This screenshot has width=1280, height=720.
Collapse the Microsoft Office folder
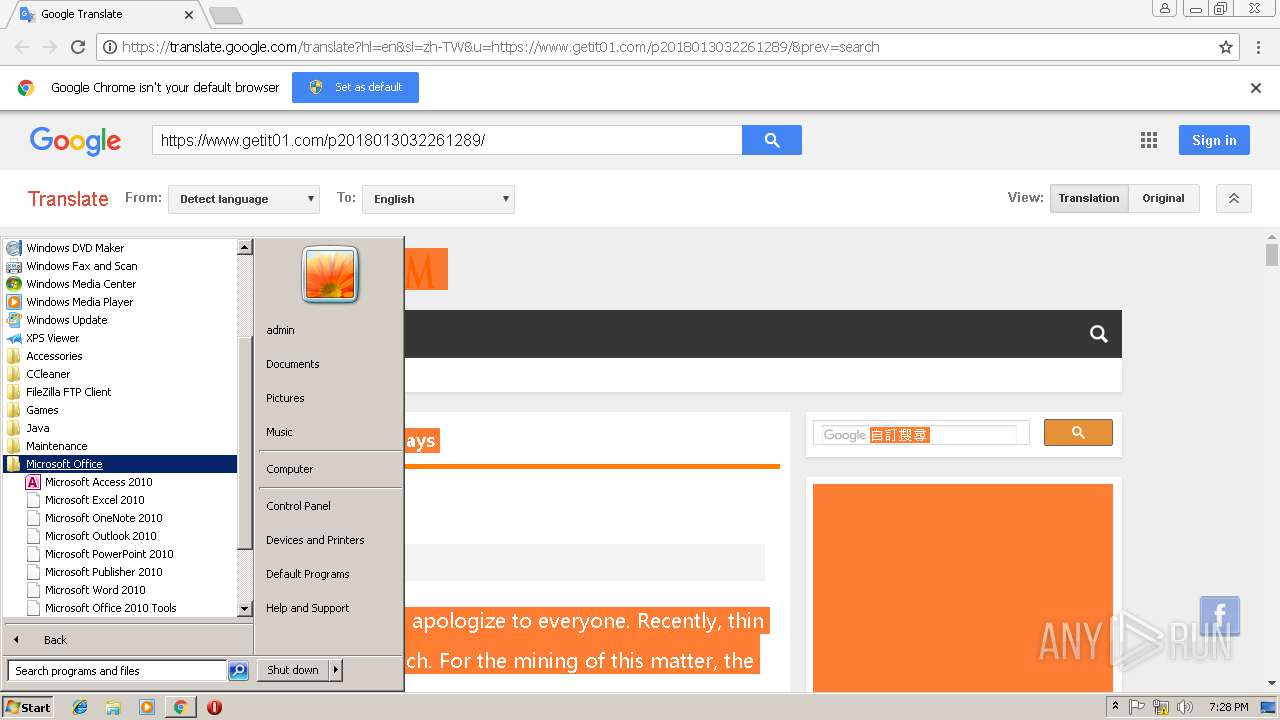click(120, 464)
